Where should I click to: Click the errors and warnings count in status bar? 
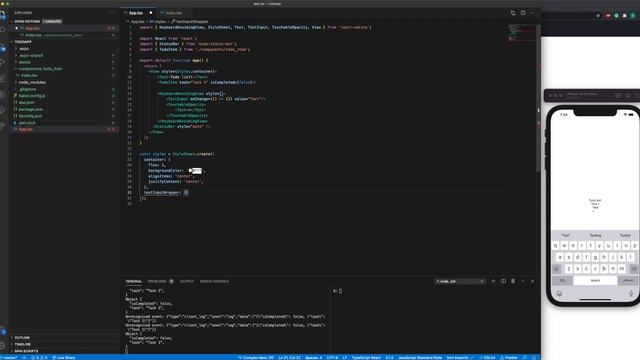40,358
